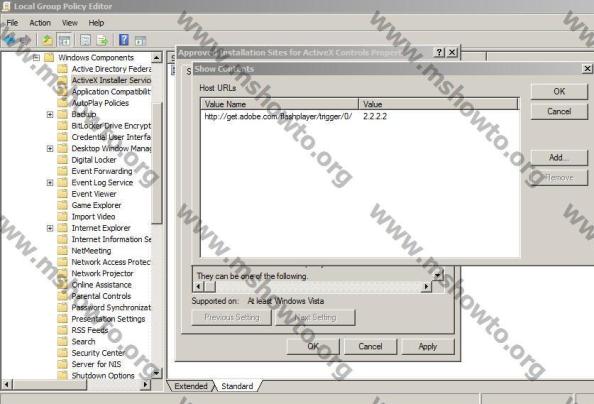Screen dimensions: 594x404
Task: Click the Show/Hide Action Pane icon
Action: [x=140, y=40]
